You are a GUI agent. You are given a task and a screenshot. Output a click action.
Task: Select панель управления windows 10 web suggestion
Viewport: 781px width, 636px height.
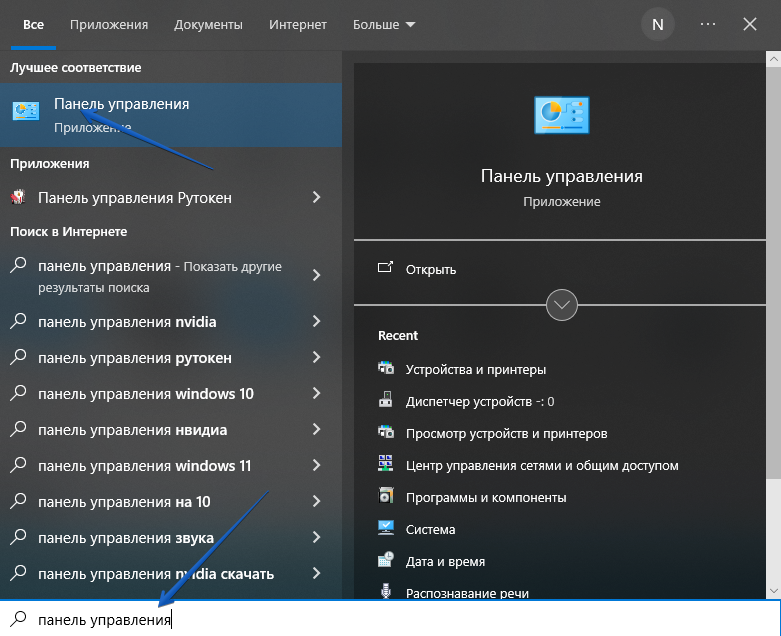pos(145,394)
